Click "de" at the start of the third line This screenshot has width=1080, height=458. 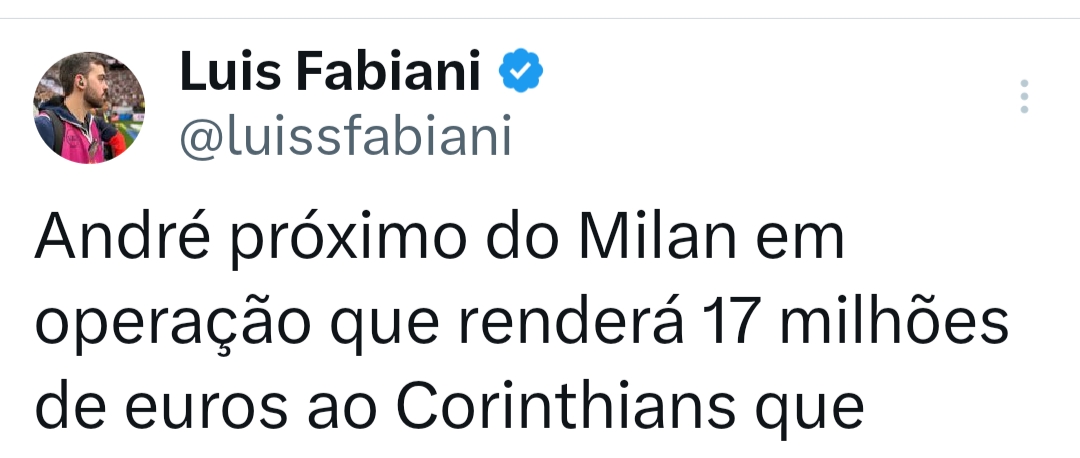point(68,407)
